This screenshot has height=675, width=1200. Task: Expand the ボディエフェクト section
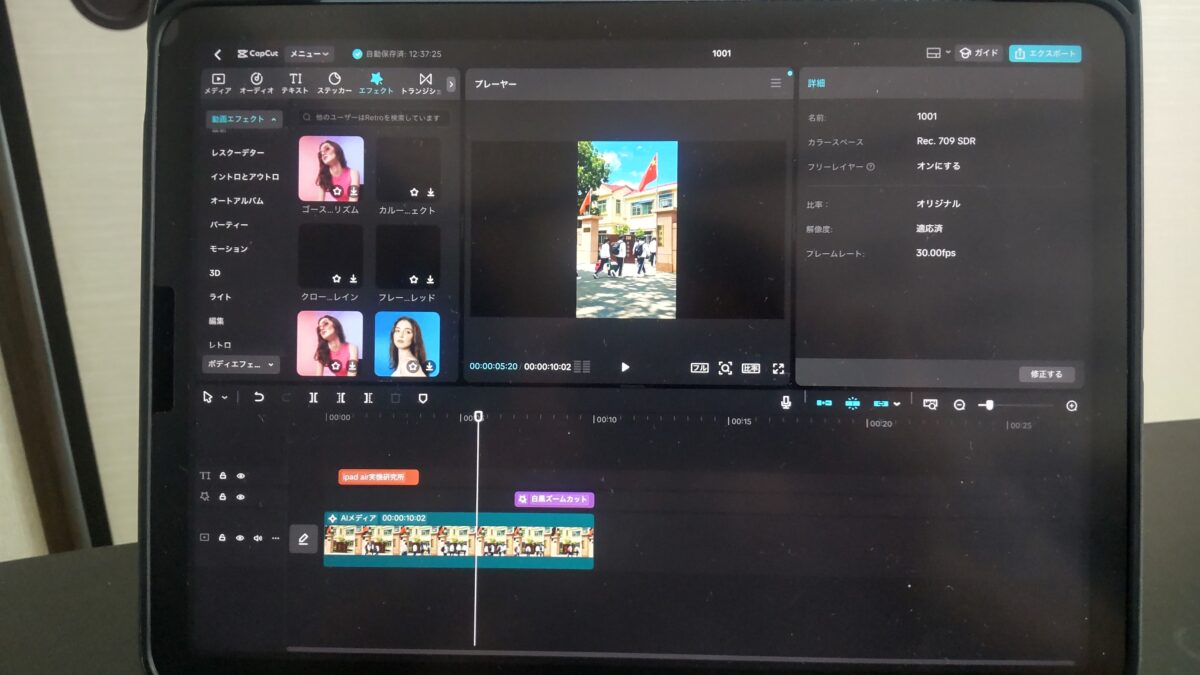tap(242, 365)
